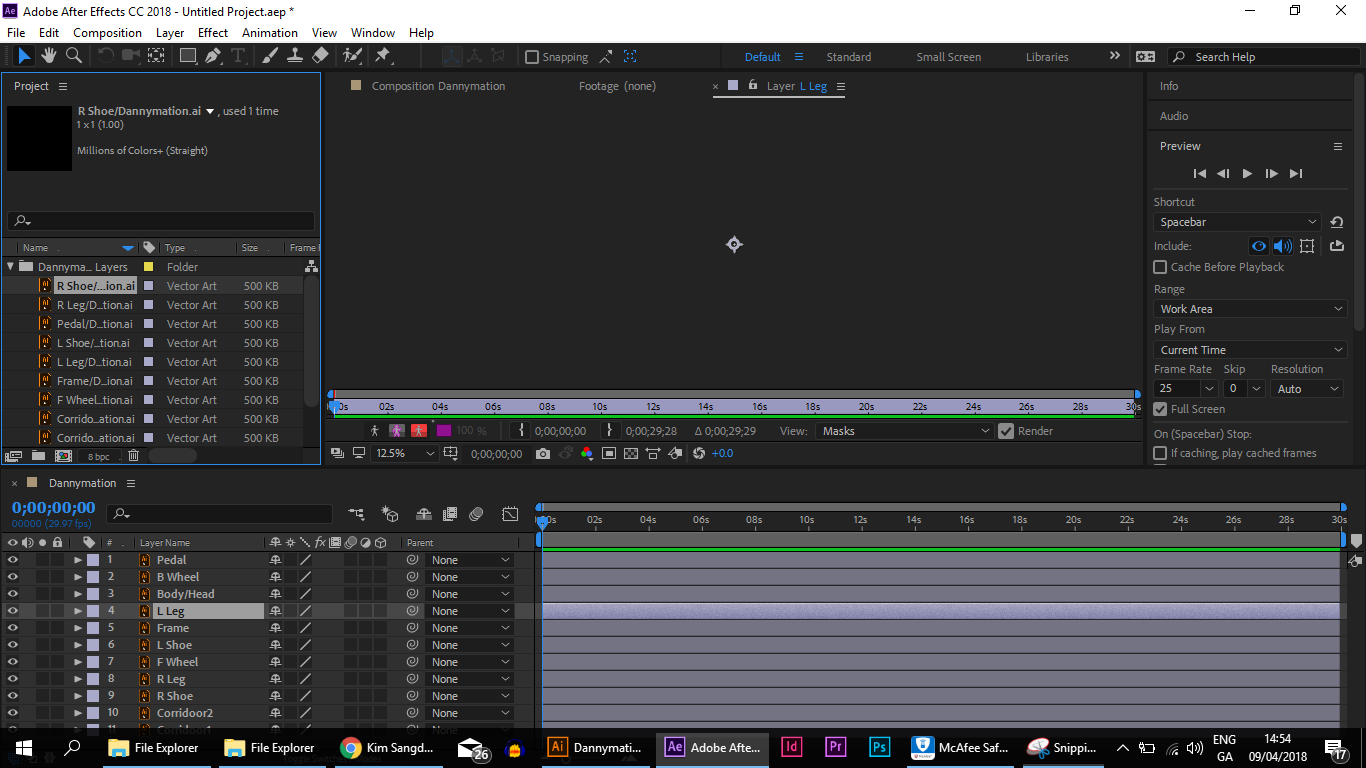Viewport: 1366px width, 768px height.
Task: Click Draft 3D icon in timeline
Action: pyautogui.click(x=390, y=514)
